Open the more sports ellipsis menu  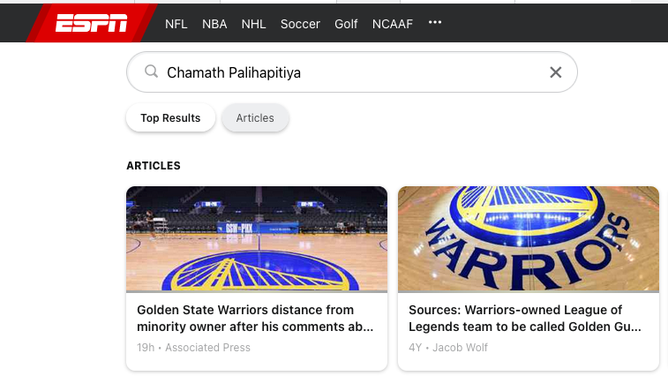[x=435, y=22]
